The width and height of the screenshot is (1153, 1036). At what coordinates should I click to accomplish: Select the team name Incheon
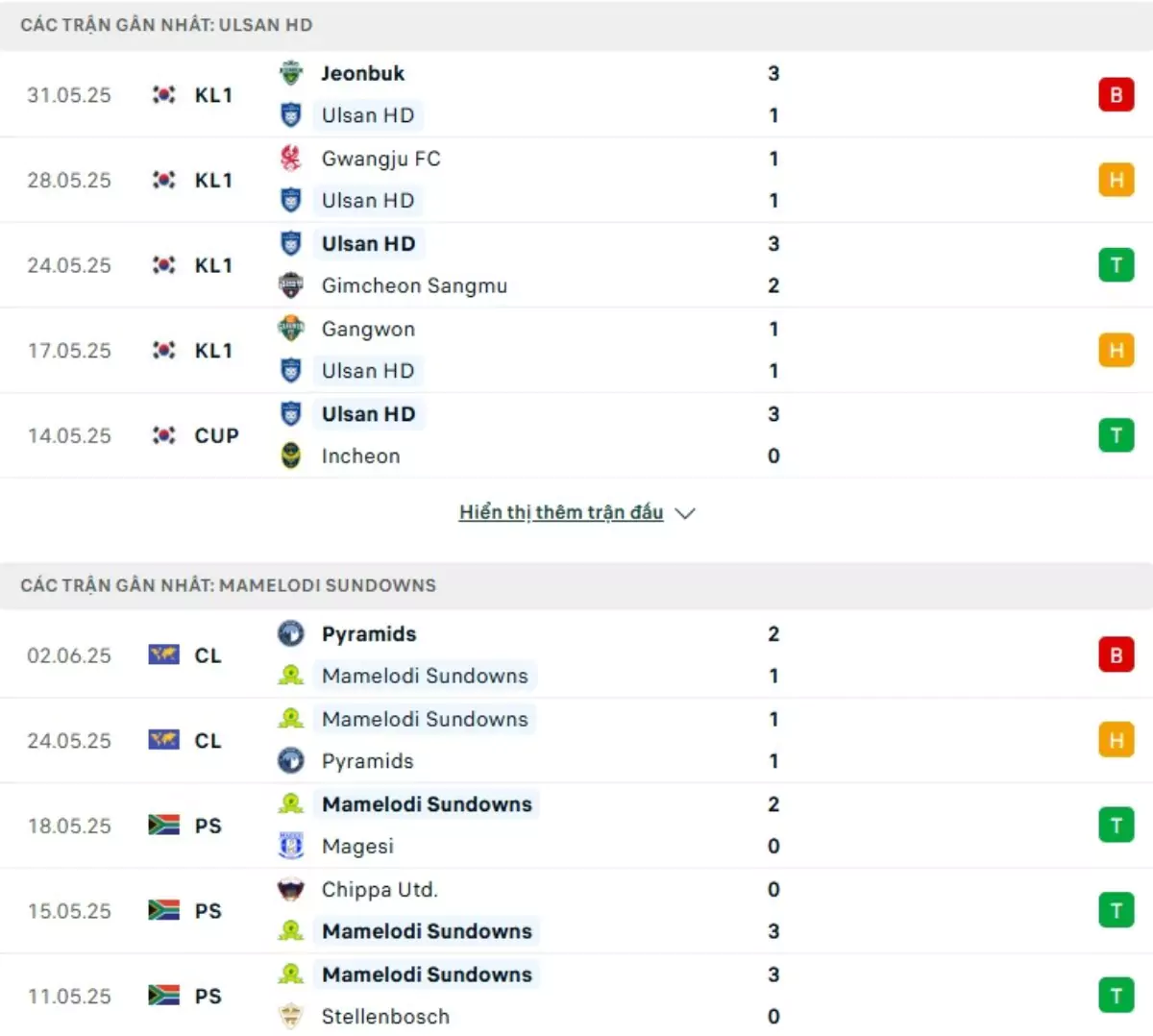[x=360, y=456]
